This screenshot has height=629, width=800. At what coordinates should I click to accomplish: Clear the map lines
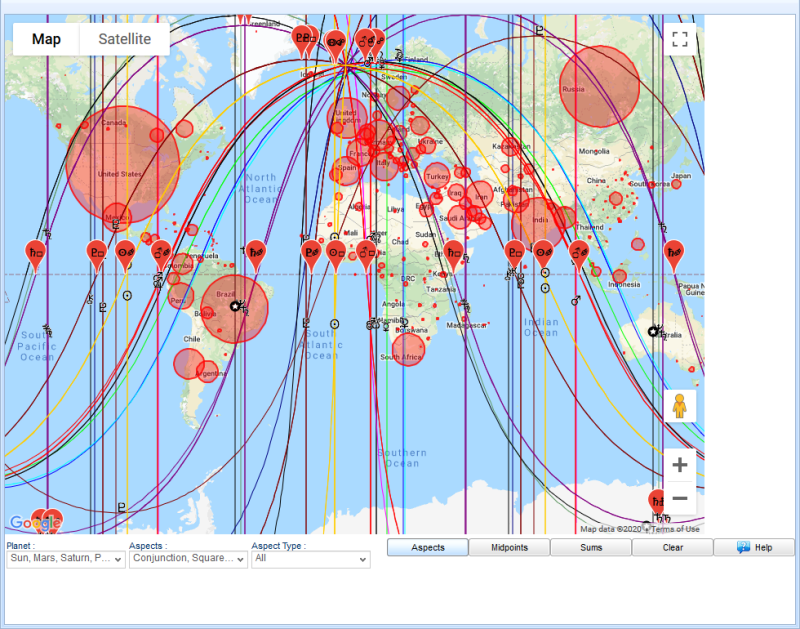672,548
